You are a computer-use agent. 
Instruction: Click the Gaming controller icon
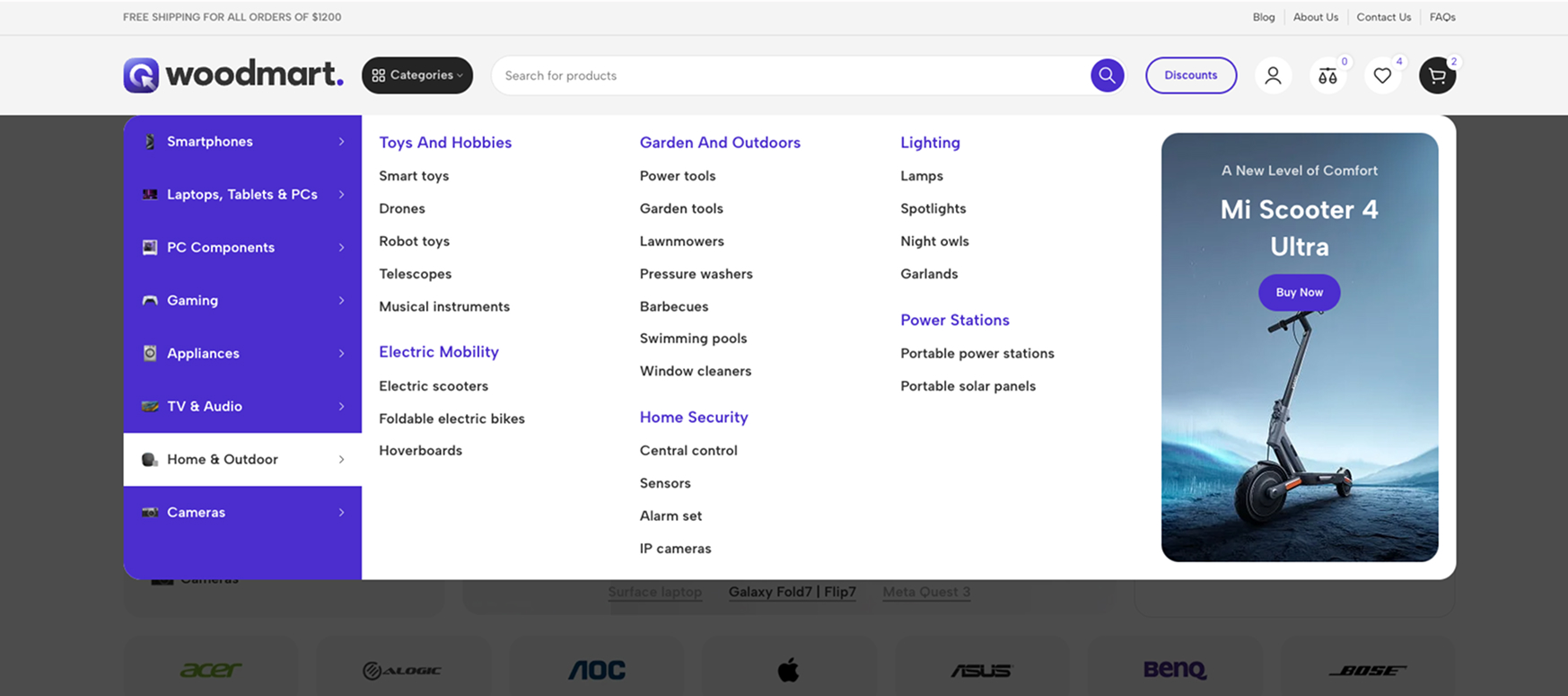pos(150,301)
